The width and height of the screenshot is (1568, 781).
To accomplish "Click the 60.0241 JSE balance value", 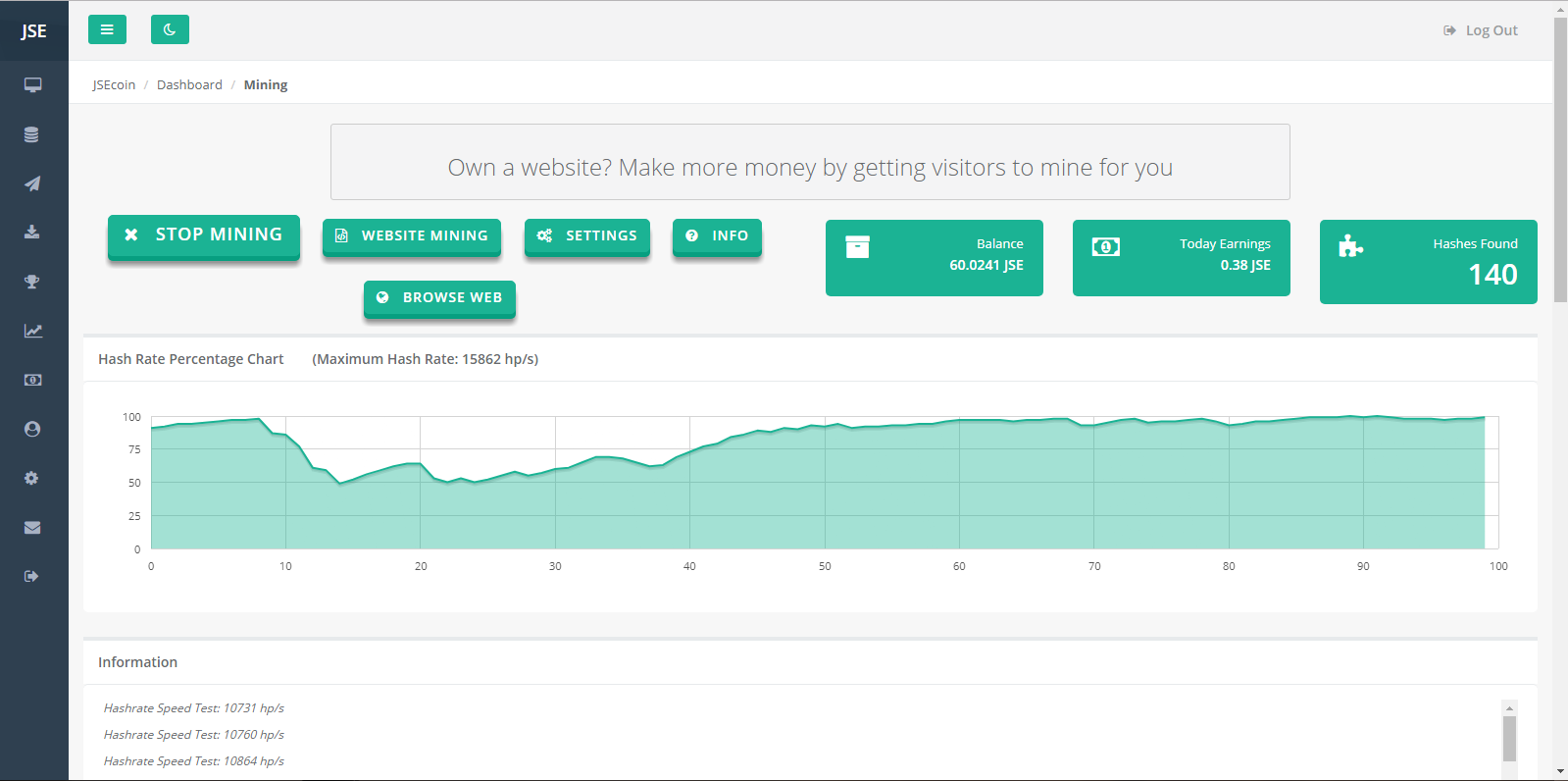I will pyautogui.click(x=986, y=265).
